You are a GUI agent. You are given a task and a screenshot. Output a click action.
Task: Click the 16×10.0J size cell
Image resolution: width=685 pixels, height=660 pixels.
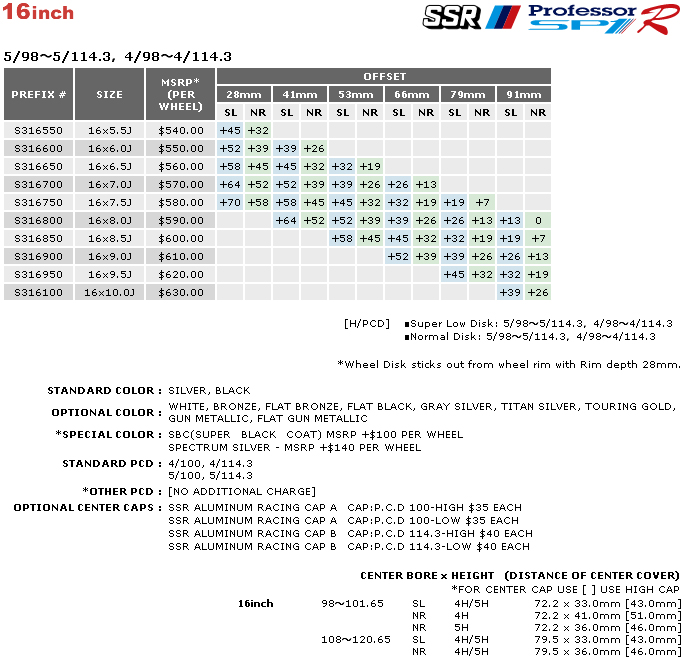pos(110,292)
